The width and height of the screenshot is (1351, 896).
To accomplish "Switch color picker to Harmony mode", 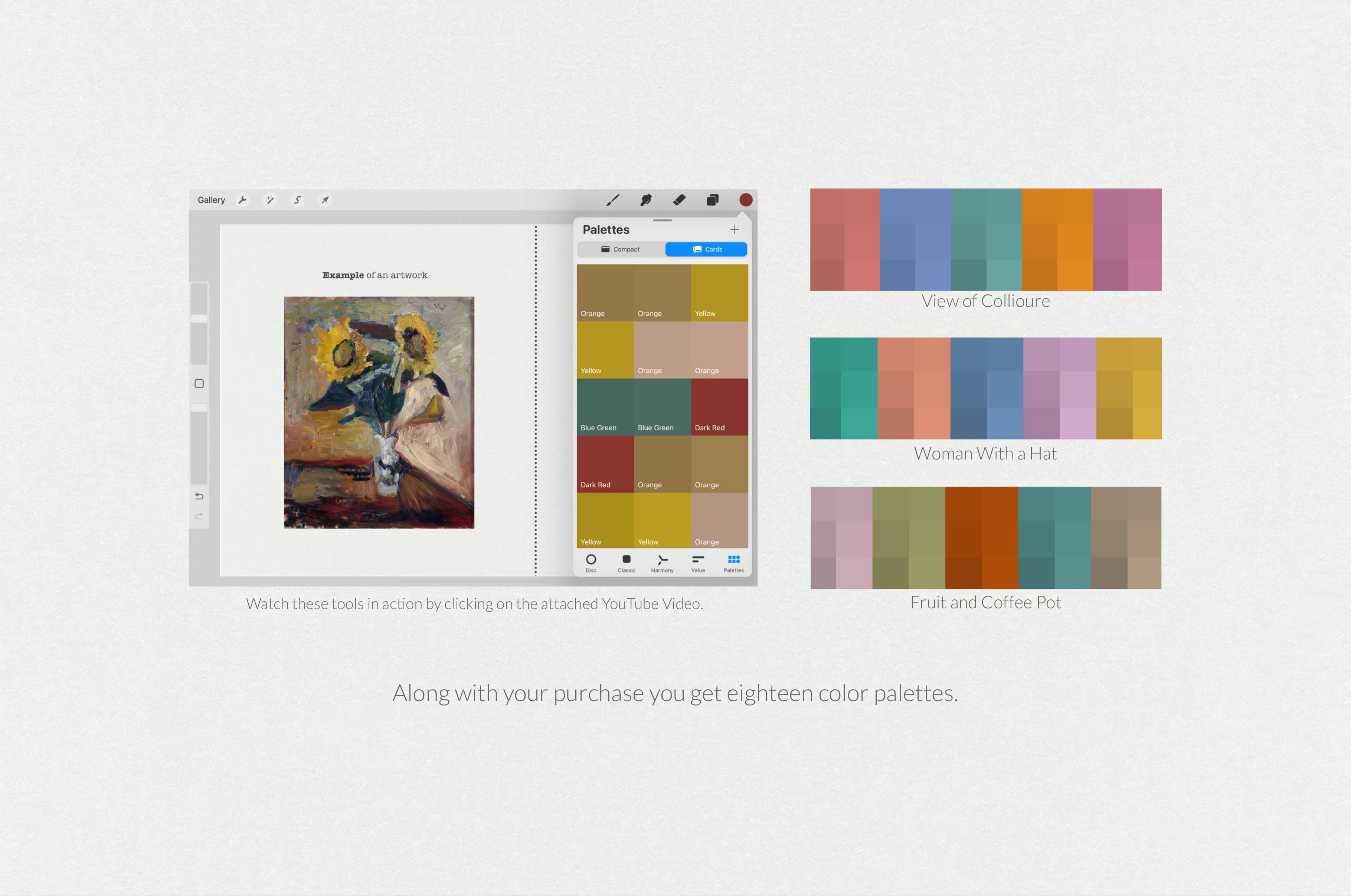I will tap(662, 563).
